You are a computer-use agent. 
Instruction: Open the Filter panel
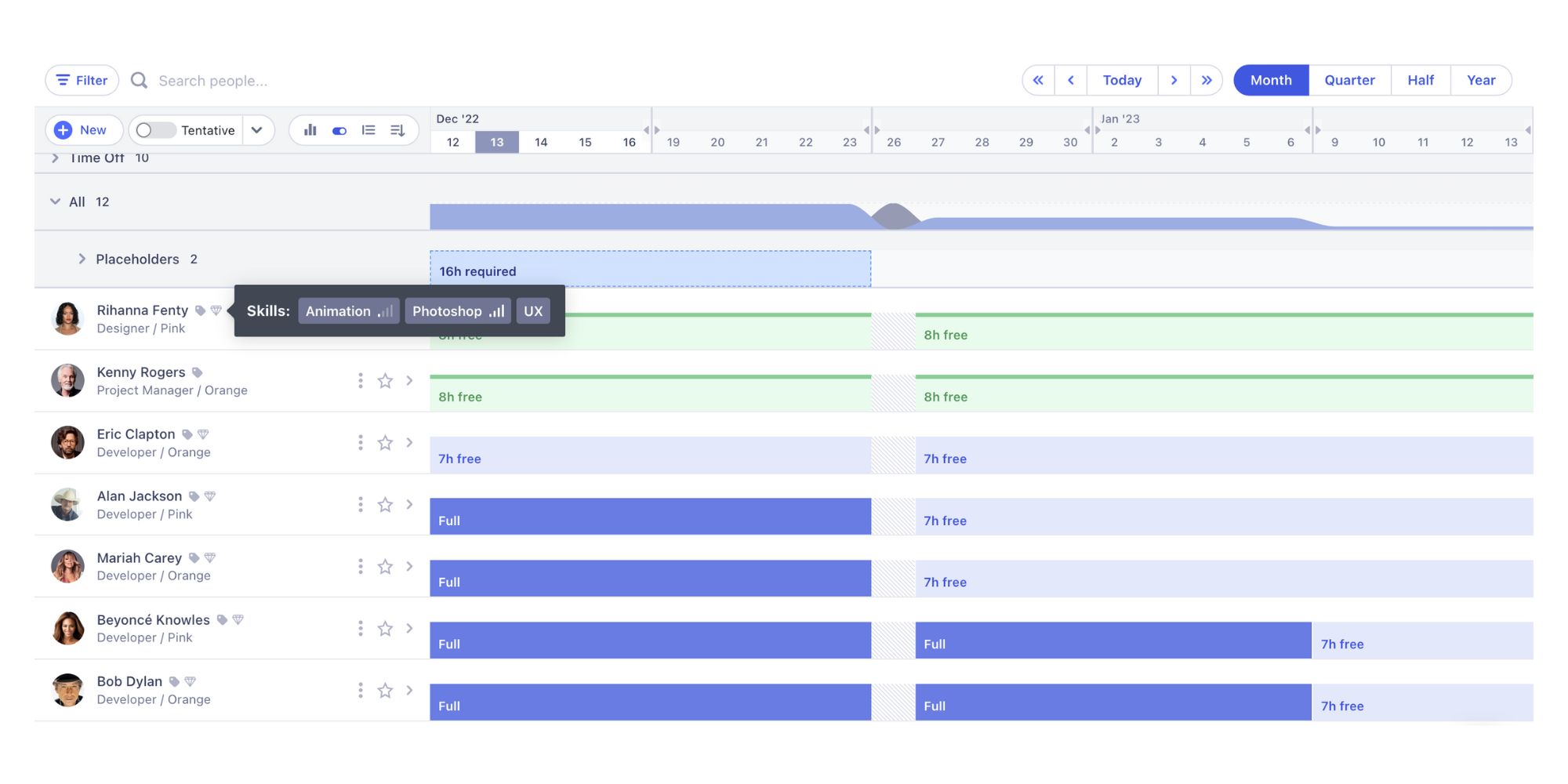pos(81,80)
